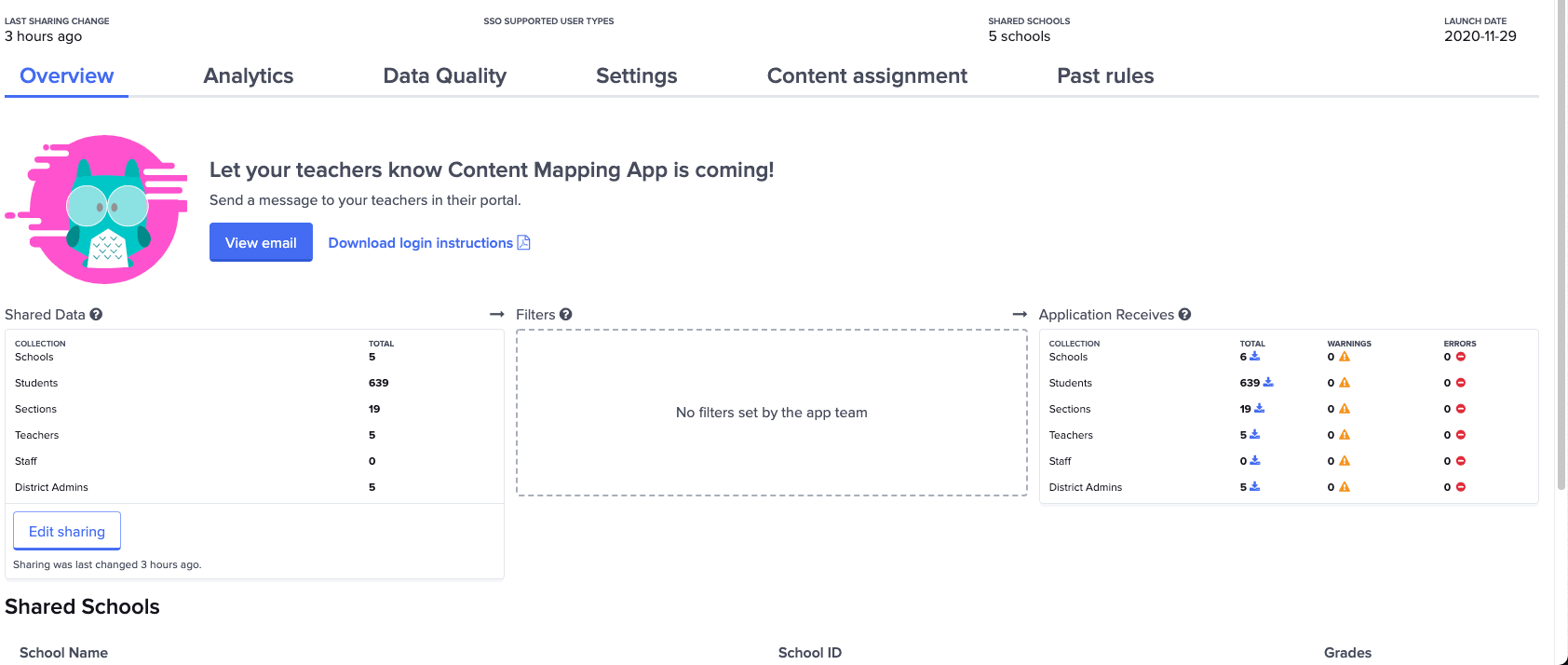This screenshot has height=665, width=1568.
Task: Click 'Sharing was last changed 3 hours ago.'
Action: tap(107, 564)
